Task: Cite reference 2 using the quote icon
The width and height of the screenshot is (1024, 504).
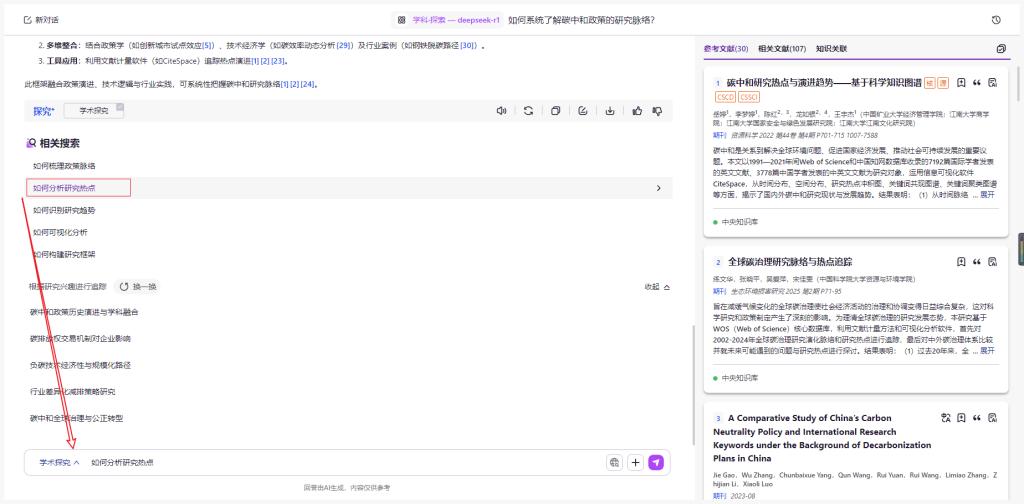Action: coord(977,262)
